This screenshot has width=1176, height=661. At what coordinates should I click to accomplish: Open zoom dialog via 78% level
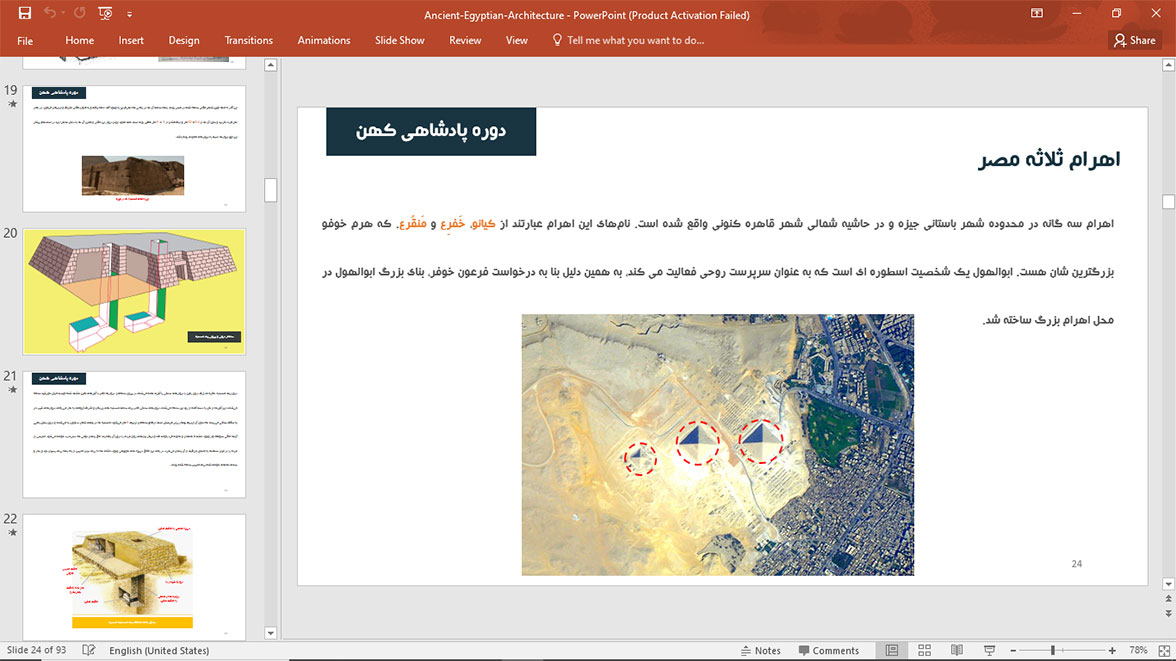click(x=1138, y=650)
